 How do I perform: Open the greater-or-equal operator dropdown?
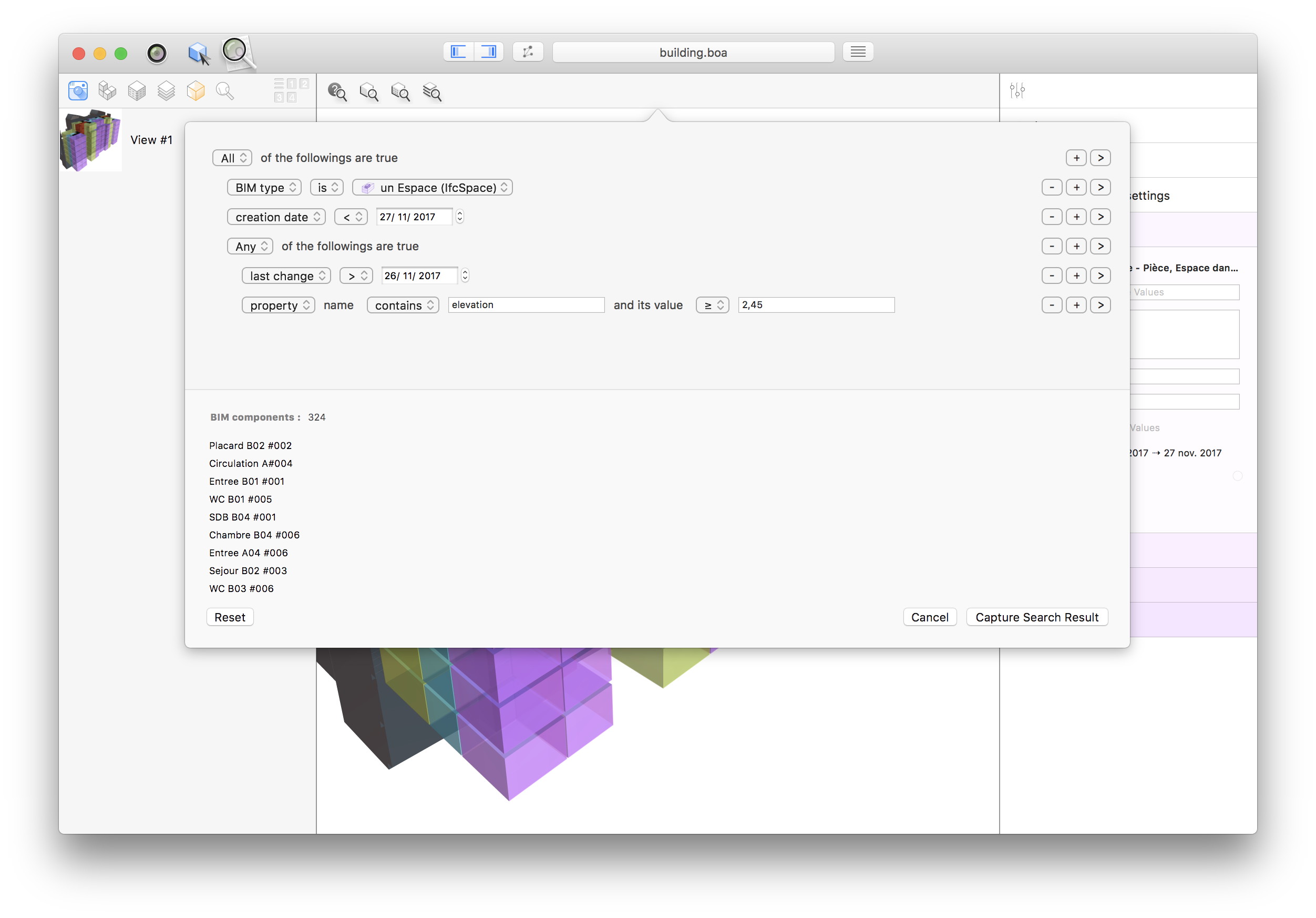pos(713,305)
